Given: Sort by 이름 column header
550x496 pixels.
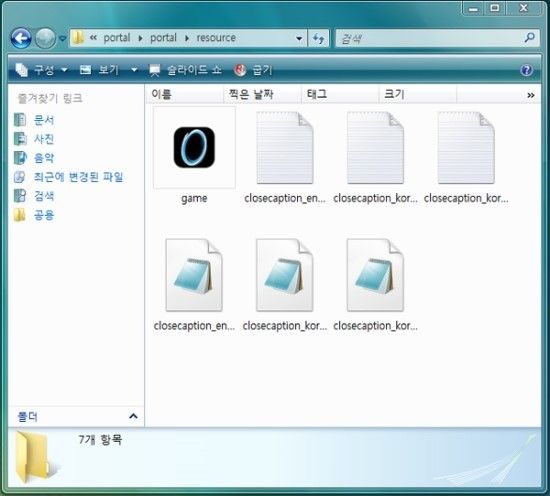Looking at the screenshot, I should pos(184,94).
